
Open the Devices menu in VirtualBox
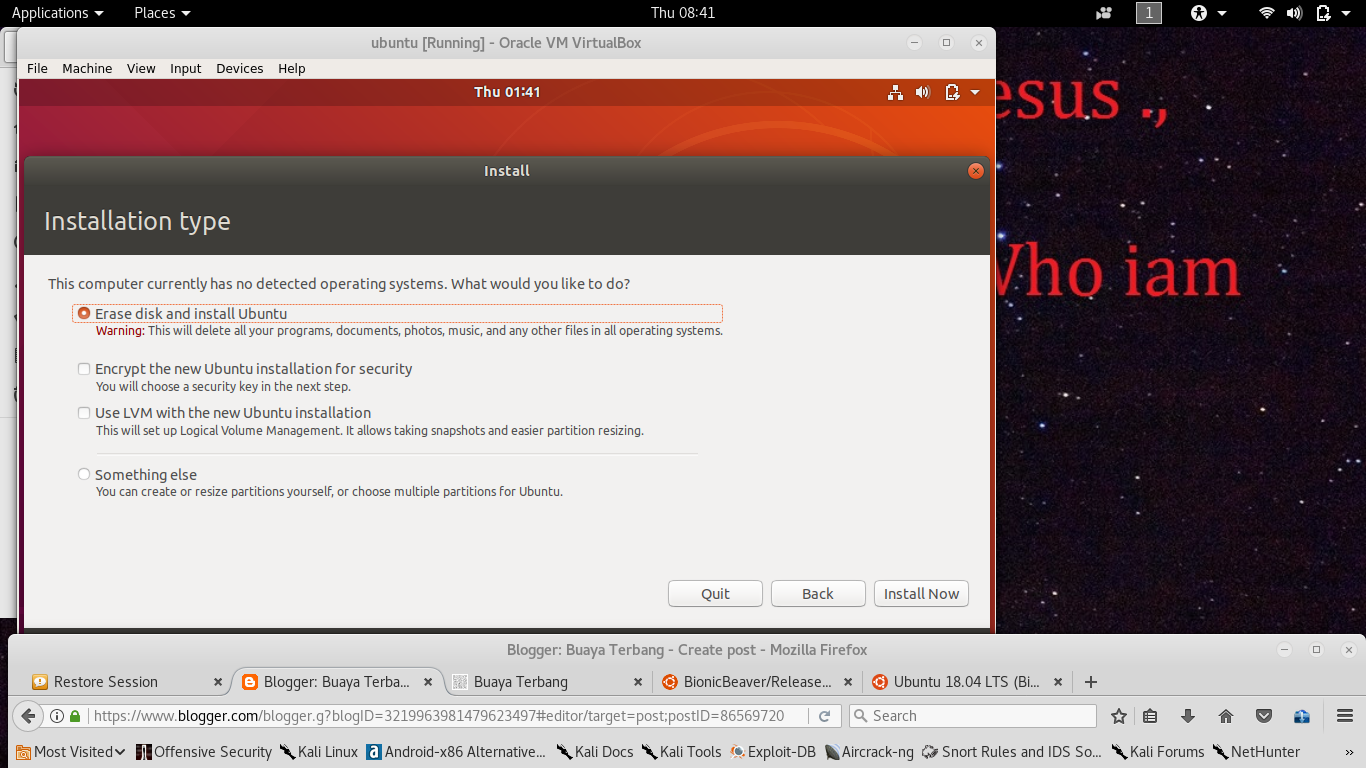tap(239, 68)
